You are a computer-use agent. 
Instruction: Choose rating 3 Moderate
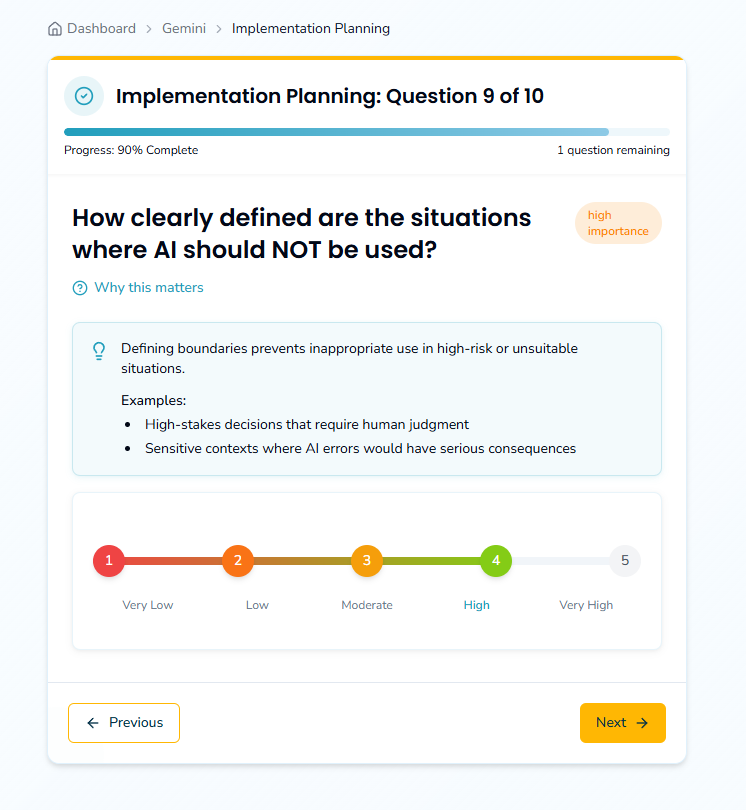[x=367, y=561]
